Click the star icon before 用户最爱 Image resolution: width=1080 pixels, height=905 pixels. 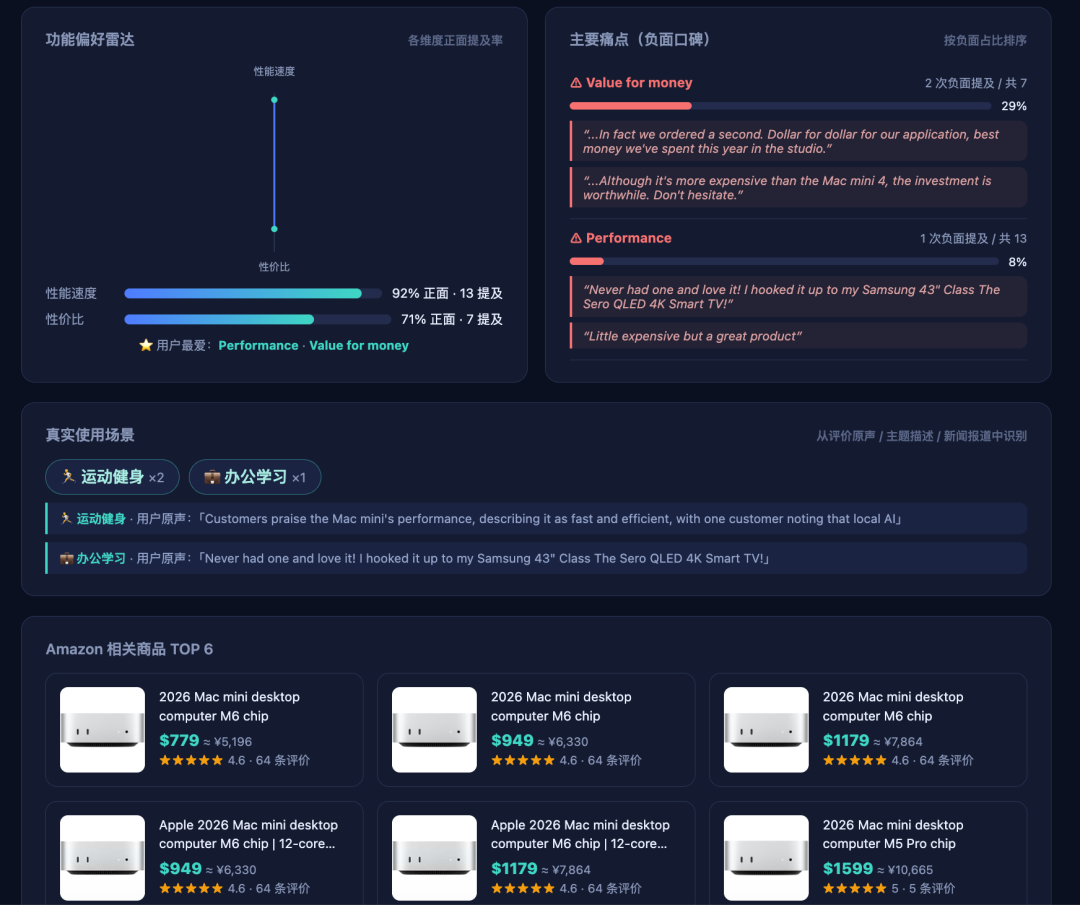pyautogui.click(x=146, y=345)
